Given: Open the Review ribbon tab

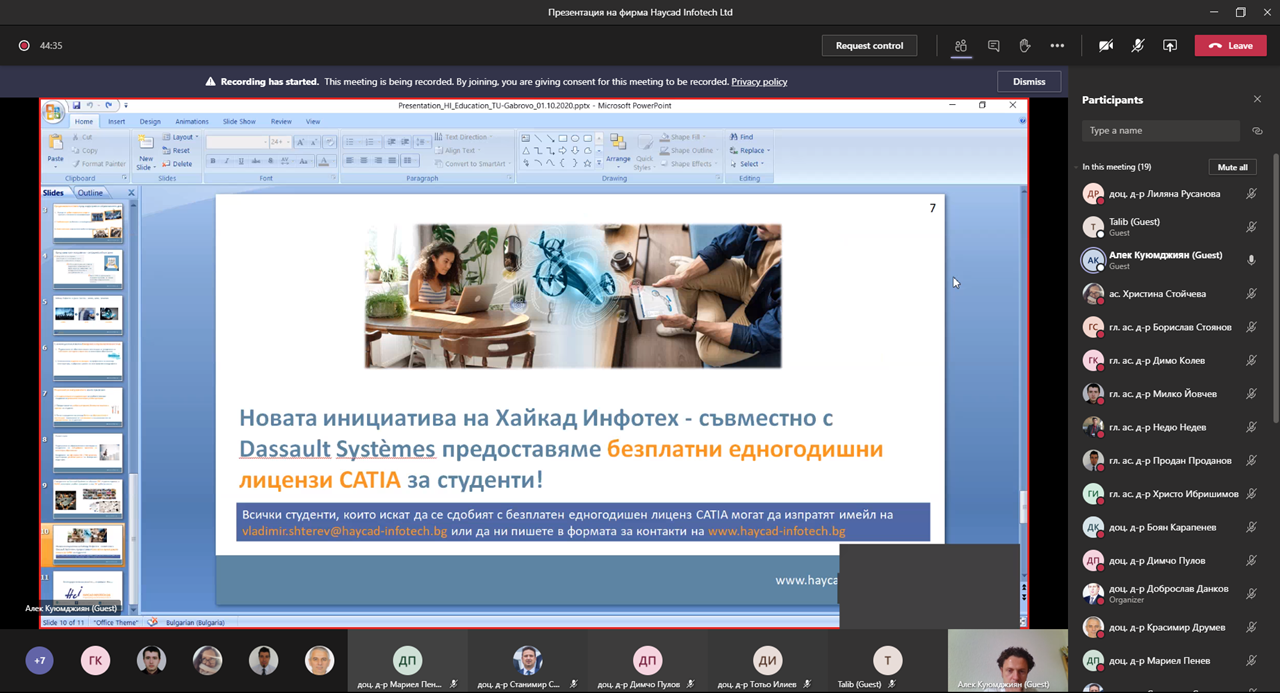Looking at the screenshot, I should point(281,121).
